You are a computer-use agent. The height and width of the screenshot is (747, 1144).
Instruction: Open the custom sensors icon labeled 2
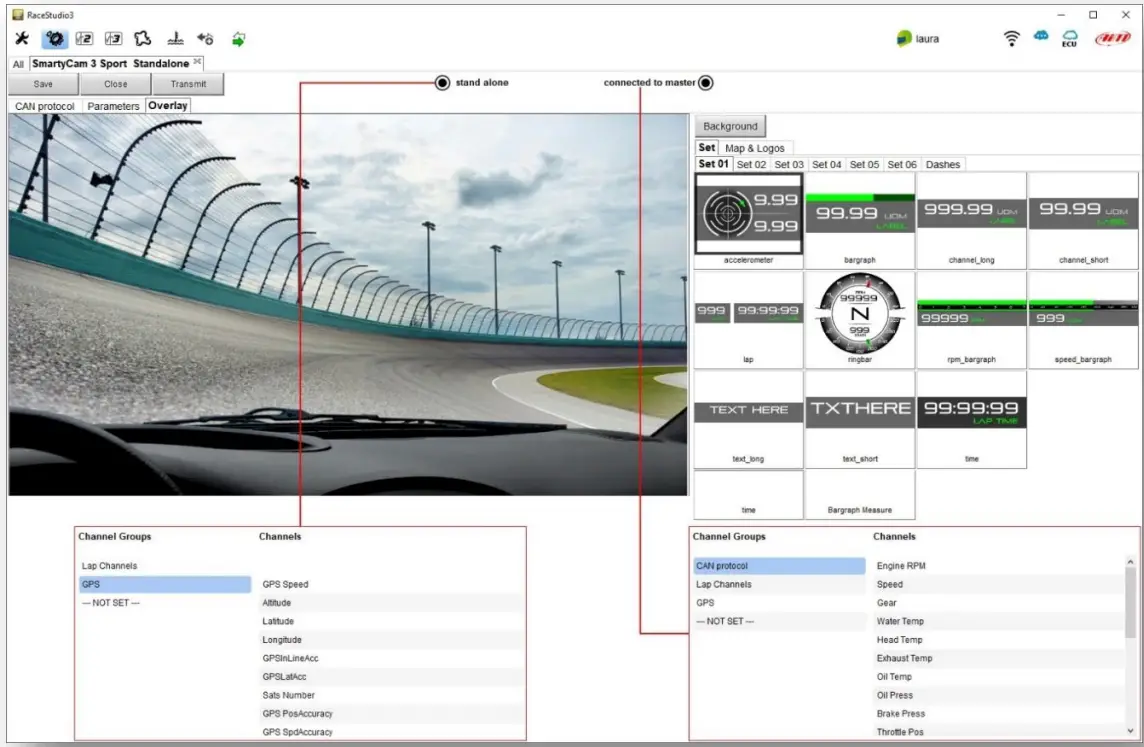pyautogui.click(x=84, y=39)
